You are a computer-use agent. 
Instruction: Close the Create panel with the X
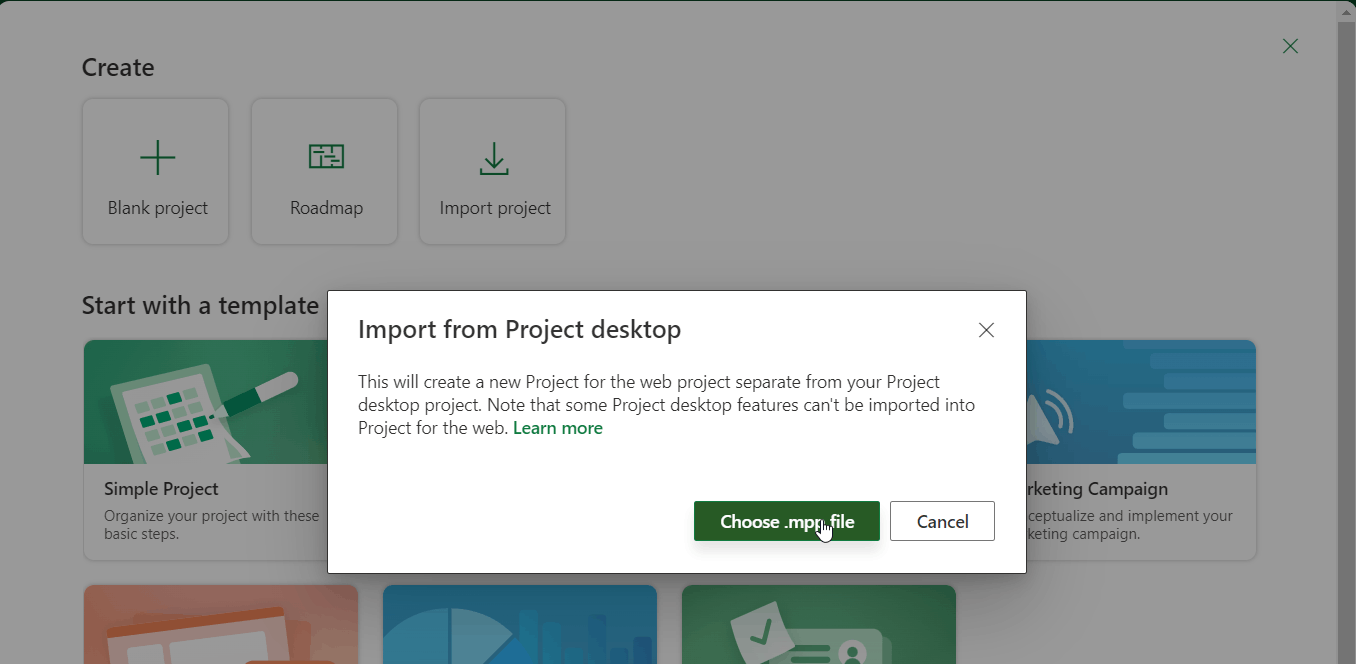click(x=1290, y=46)
